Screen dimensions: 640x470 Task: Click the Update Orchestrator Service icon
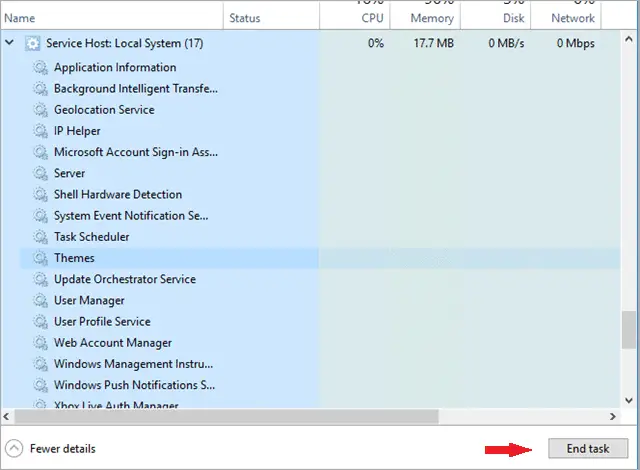[40, 279]
